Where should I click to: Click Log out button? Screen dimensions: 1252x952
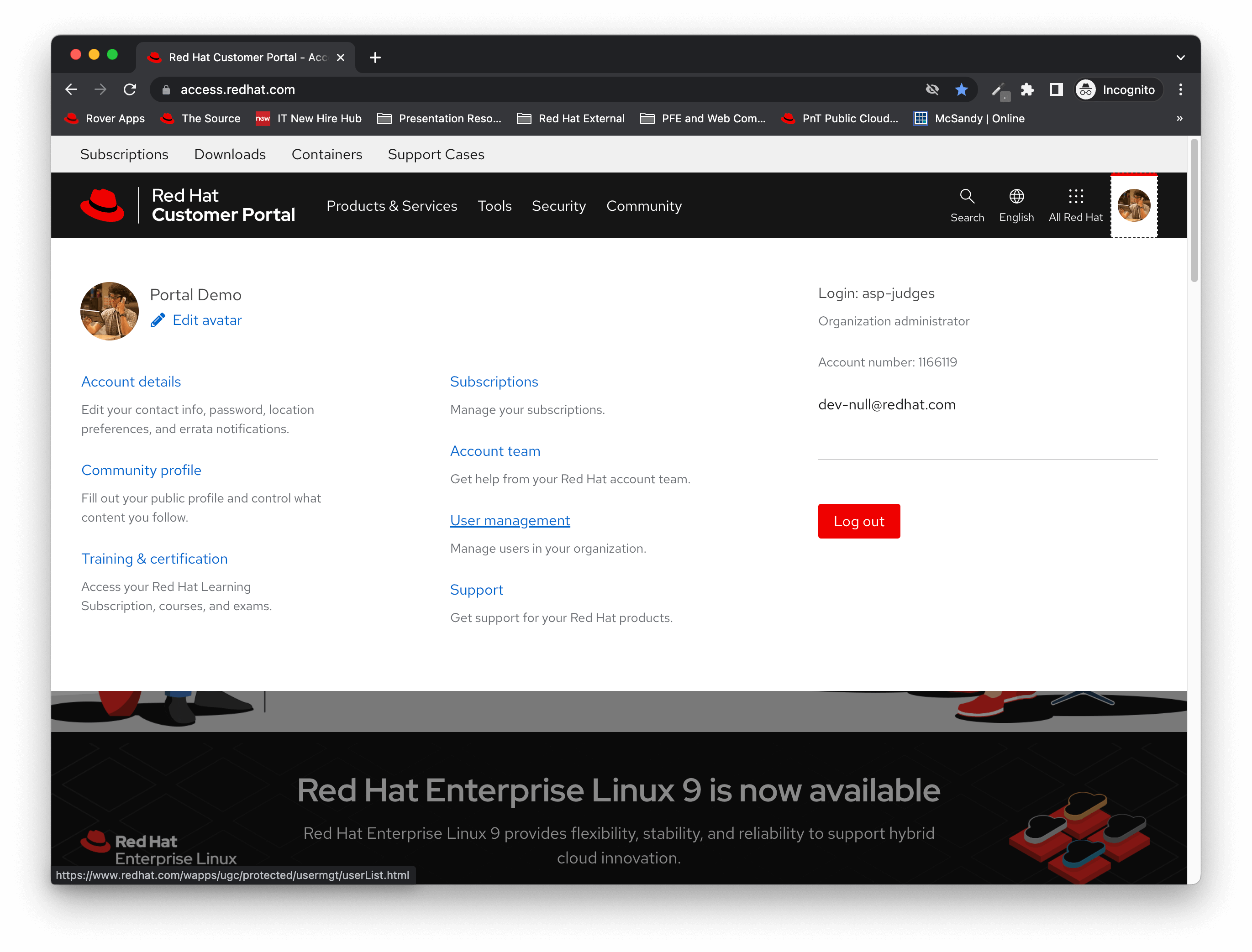pos(858,521)
